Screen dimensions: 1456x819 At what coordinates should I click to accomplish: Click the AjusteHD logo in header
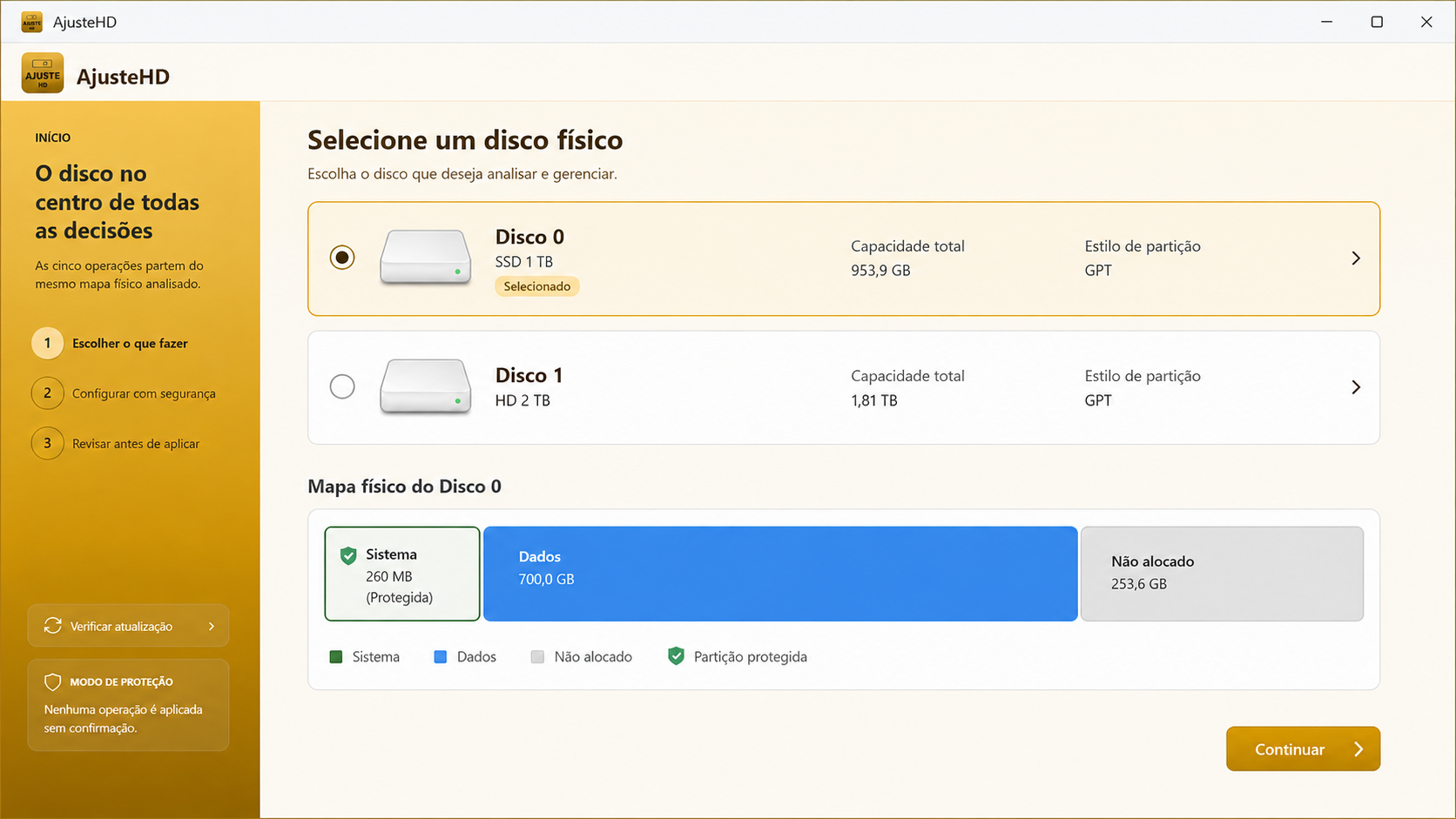click(x=43, y=73)
